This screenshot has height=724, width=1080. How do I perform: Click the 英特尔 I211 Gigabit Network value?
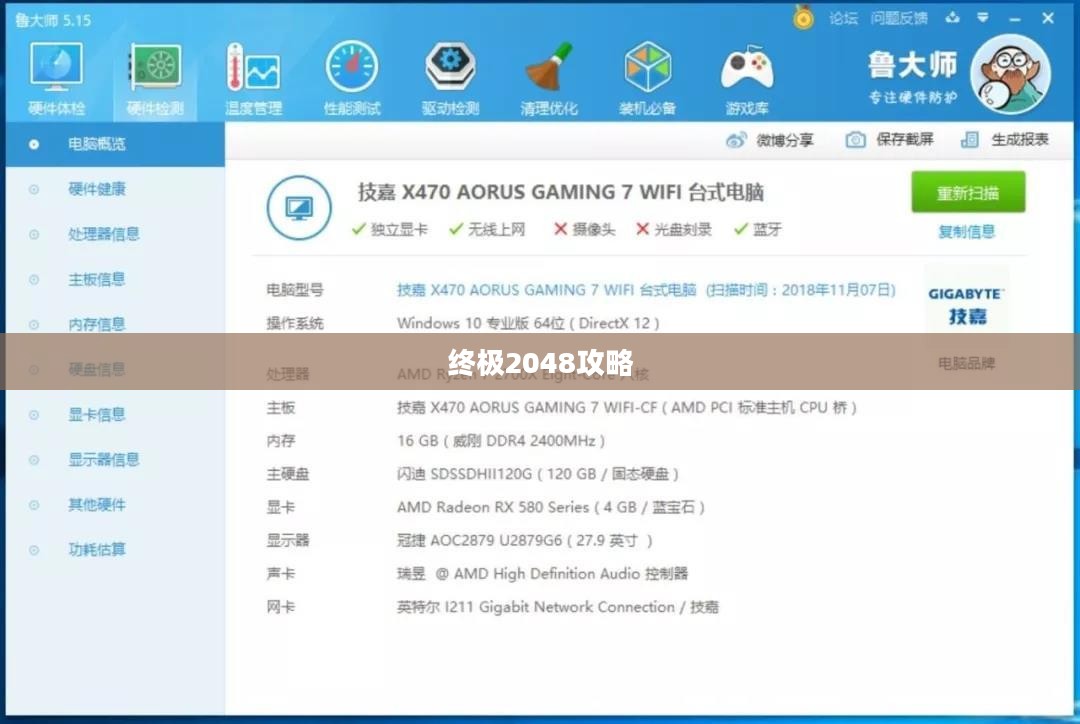point(558,607)
